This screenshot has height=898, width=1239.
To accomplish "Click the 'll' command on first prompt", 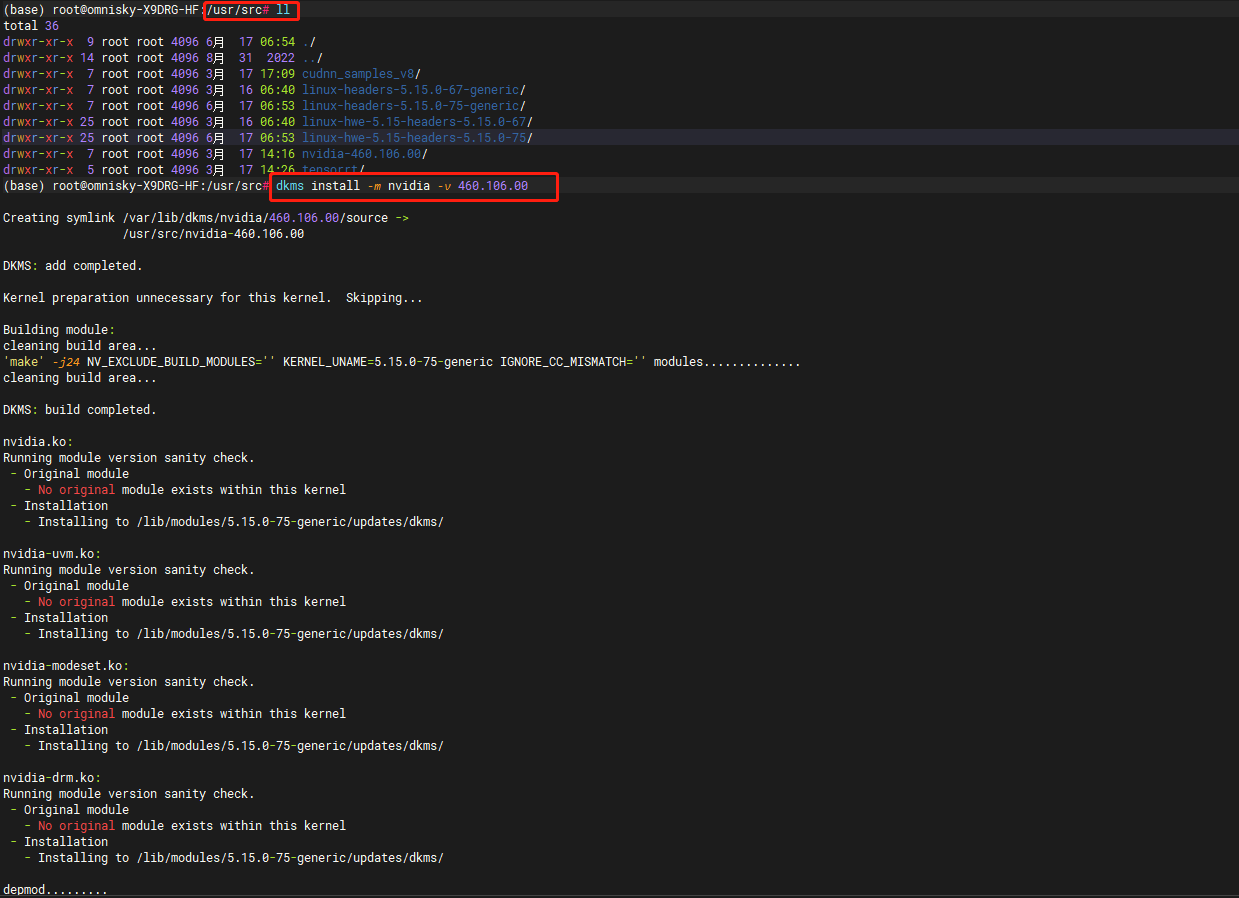I will (x=283, y=10).
